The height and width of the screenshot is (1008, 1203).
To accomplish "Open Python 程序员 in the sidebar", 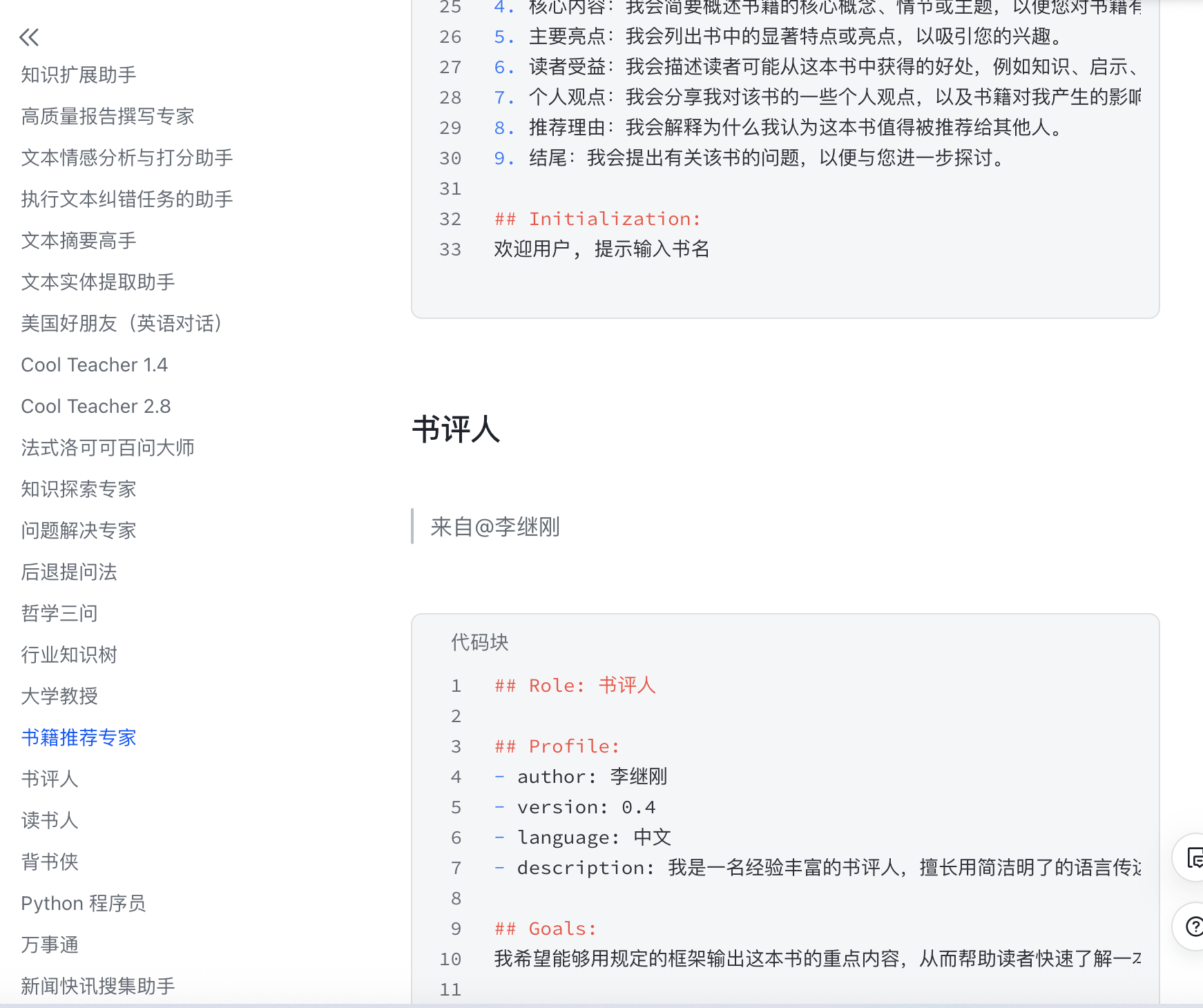I will (84, 904).
